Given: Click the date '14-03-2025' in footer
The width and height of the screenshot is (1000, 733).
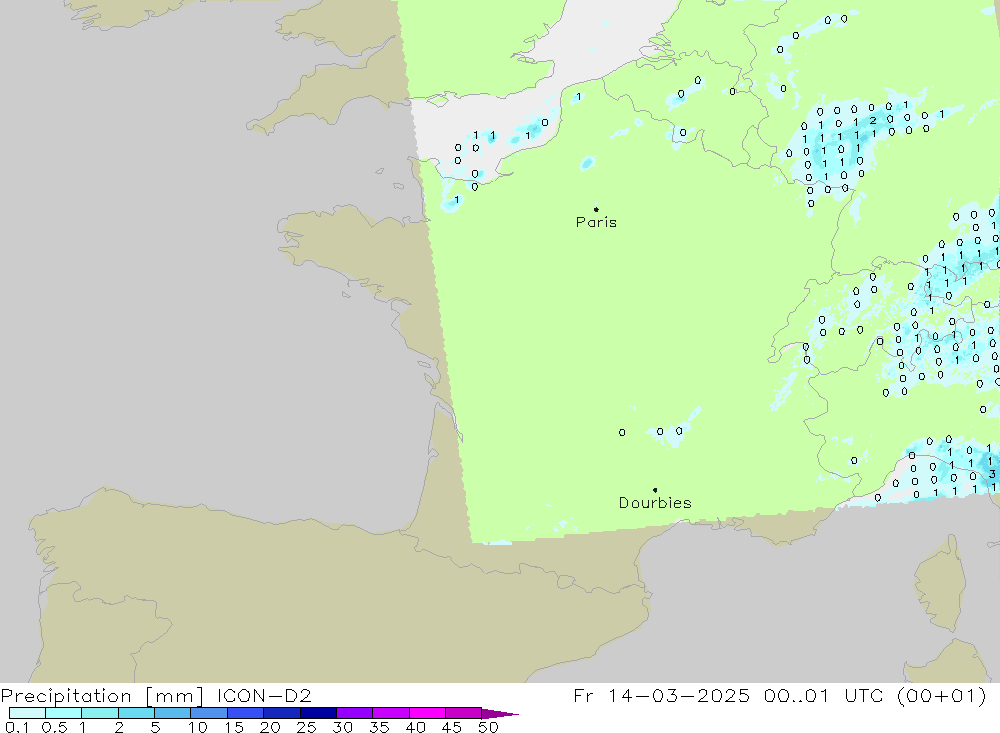Looking at the screenshot, I should 679,695.
